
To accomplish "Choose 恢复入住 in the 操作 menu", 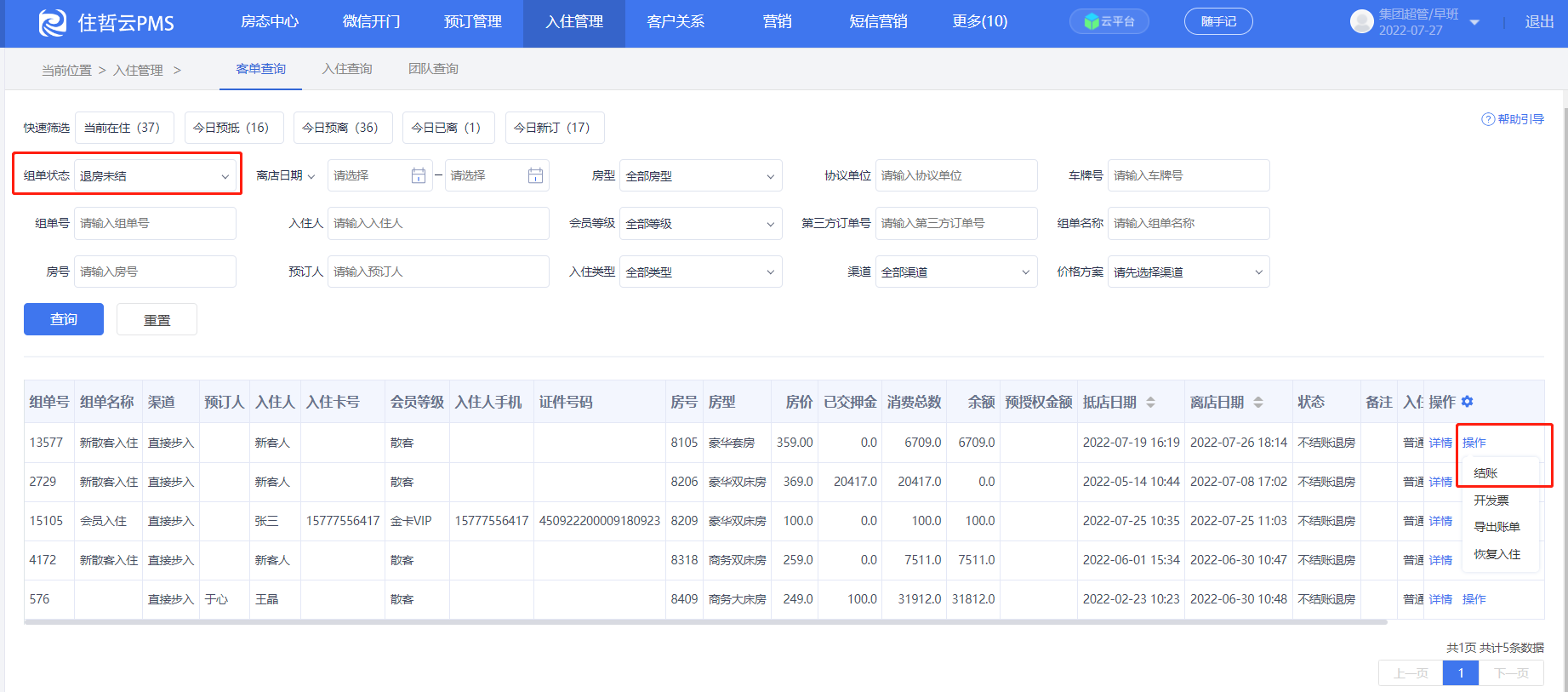I will [x=1497, y=554].
